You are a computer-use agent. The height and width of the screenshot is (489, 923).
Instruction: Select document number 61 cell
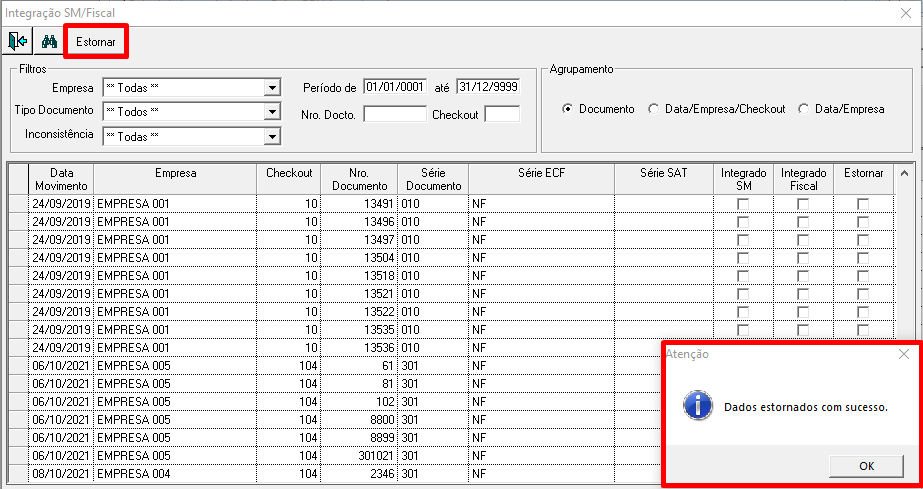point(359,366)
